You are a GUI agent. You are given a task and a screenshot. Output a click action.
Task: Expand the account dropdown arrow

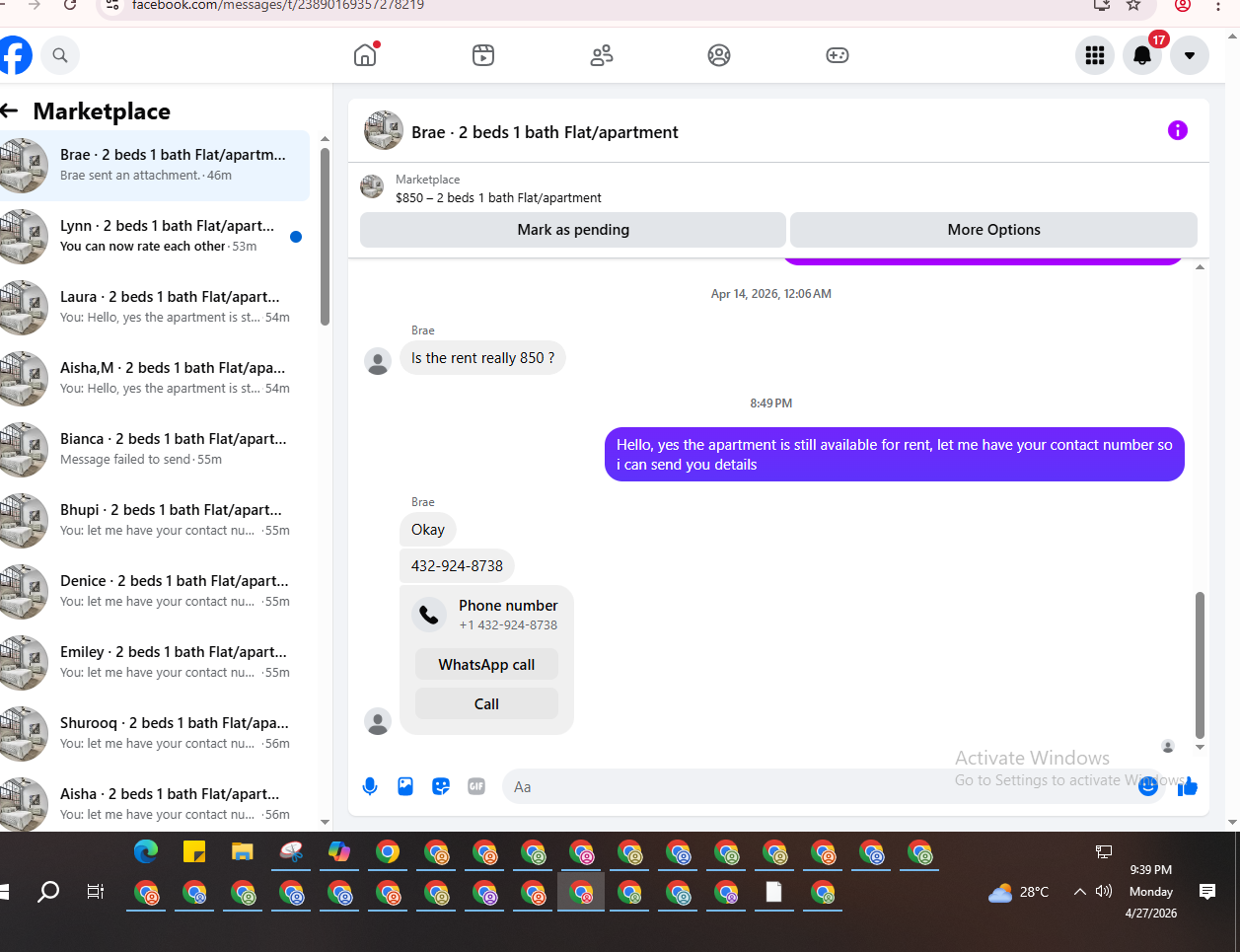coord(1190,55)
